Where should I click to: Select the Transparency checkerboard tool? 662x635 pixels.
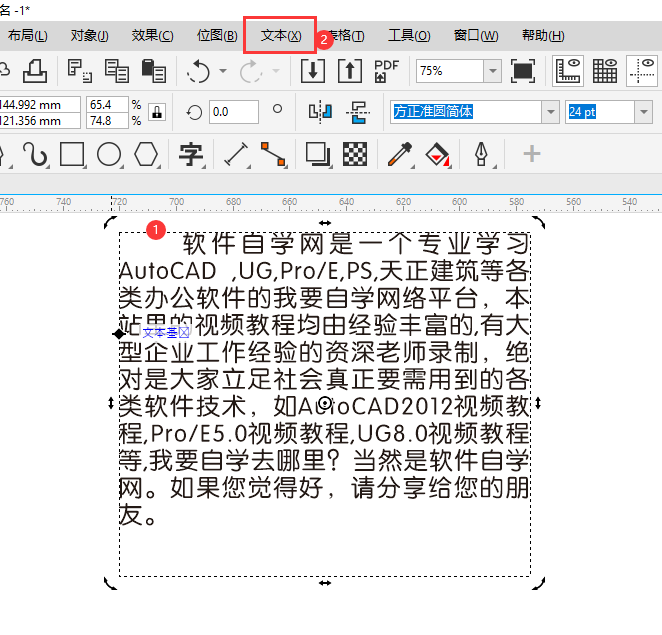pos(355,154)
